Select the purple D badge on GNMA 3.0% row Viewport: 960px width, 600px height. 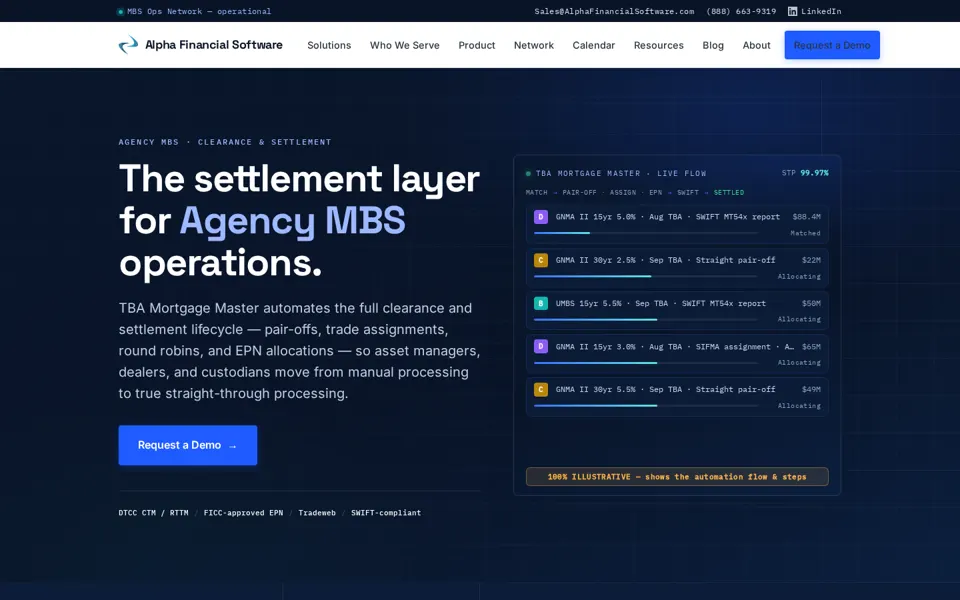point(541,347)
